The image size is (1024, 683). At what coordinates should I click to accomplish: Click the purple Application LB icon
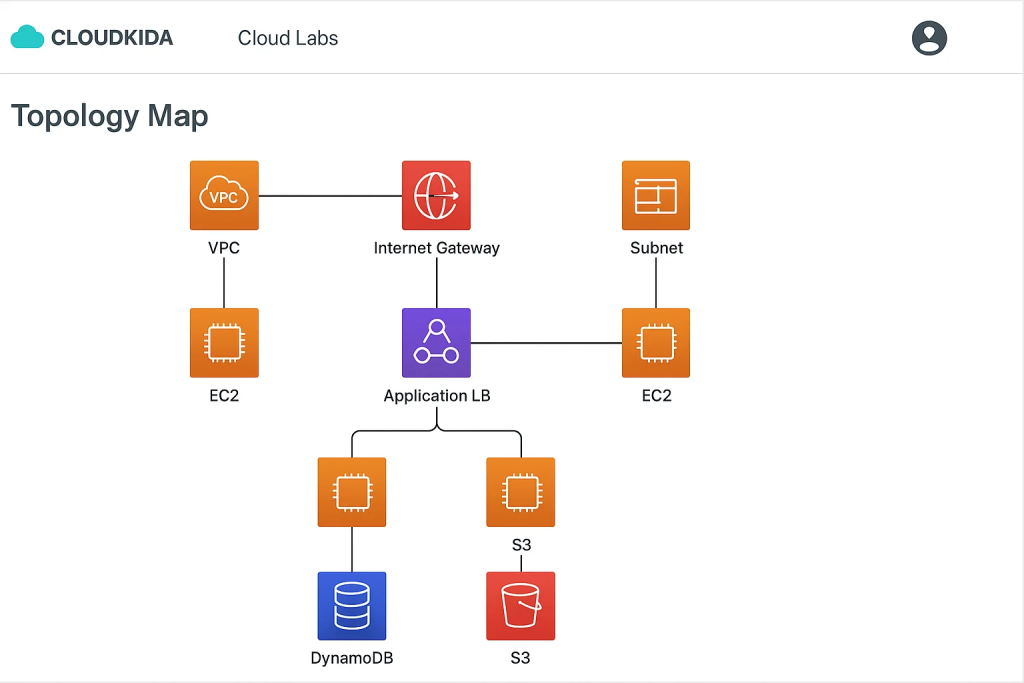click(x=436, y=343)
